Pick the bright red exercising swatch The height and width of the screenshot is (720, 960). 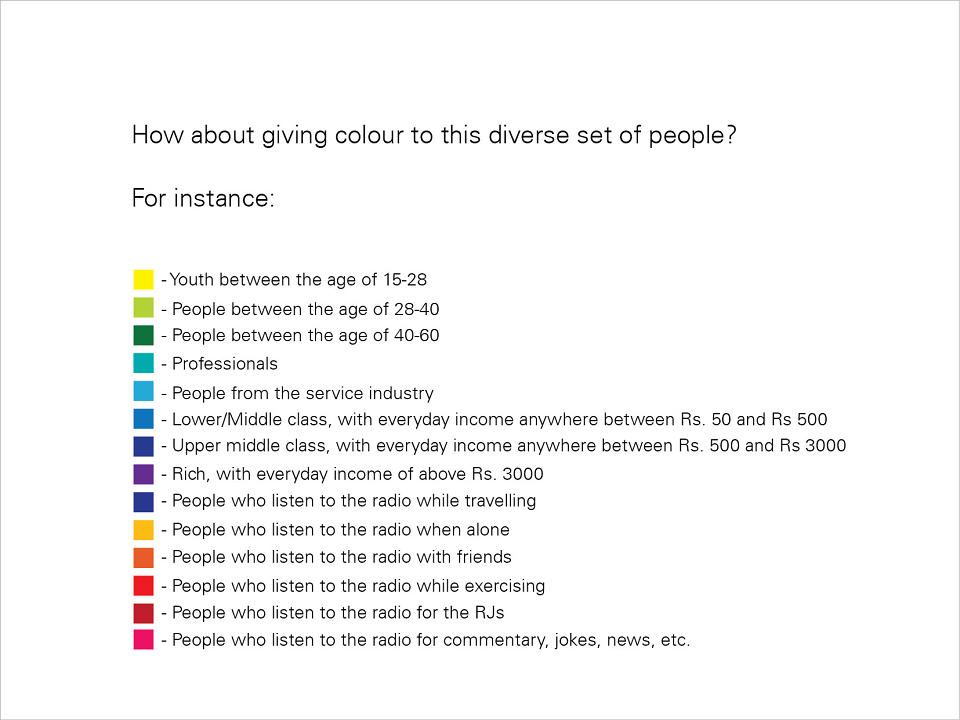(143, 585)
